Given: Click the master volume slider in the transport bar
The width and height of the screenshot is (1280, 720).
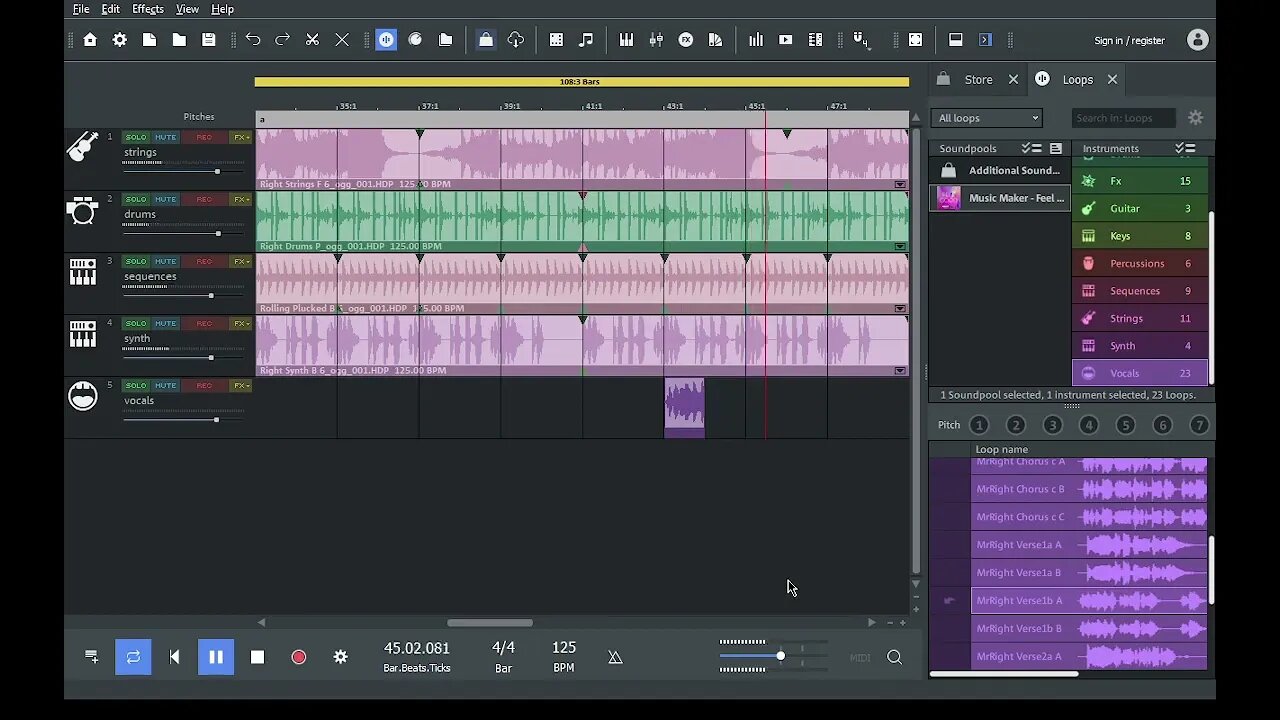Looking at the screenshot, I should (780, 656).
